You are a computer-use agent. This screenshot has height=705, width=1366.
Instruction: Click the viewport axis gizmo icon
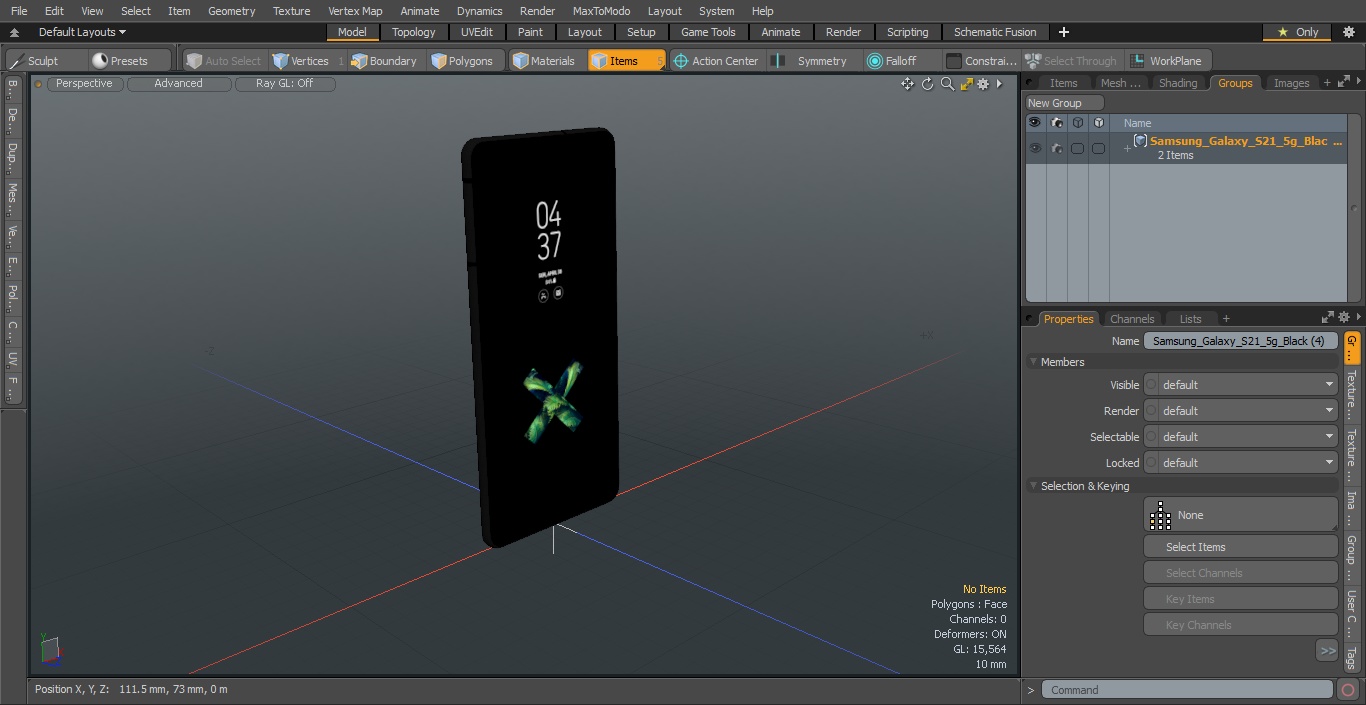click(50, 649)
